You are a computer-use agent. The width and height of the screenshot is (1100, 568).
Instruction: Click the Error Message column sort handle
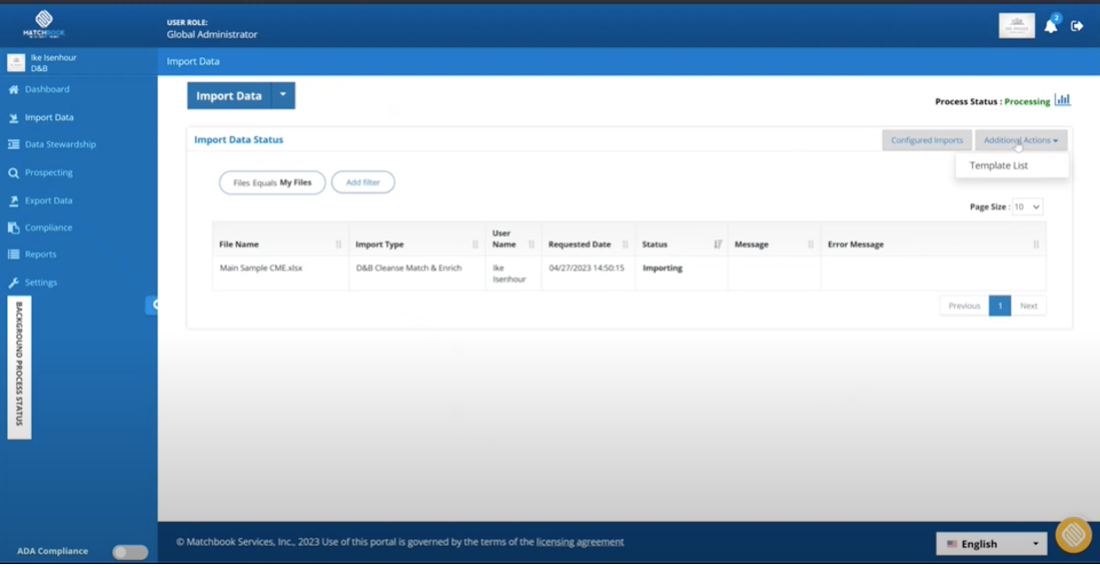(x=1036, y=245)
